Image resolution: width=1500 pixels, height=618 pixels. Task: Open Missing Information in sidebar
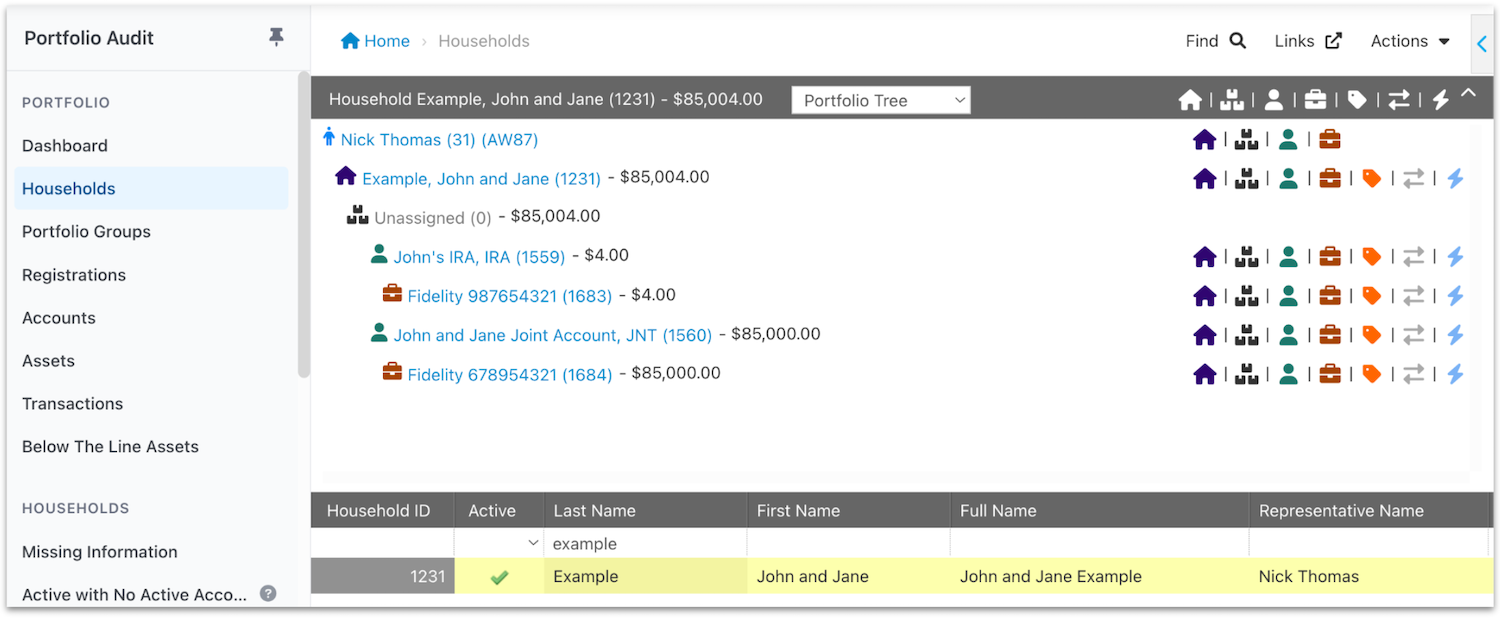coord(100,551)
